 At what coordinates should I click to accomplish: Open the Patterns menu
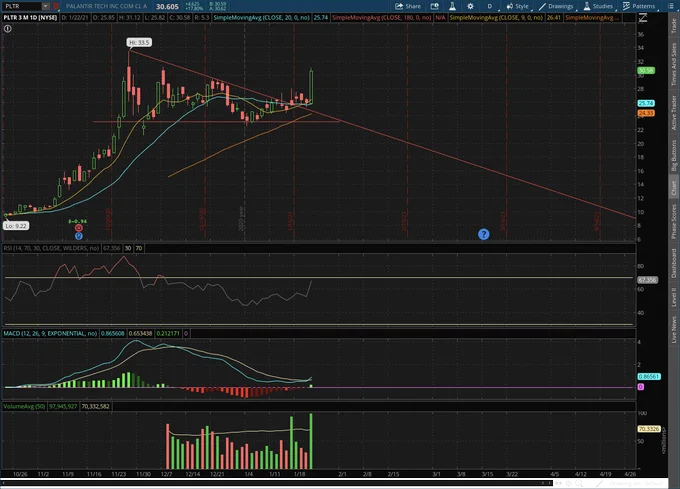pyautogui.click(x=639, y=6)
